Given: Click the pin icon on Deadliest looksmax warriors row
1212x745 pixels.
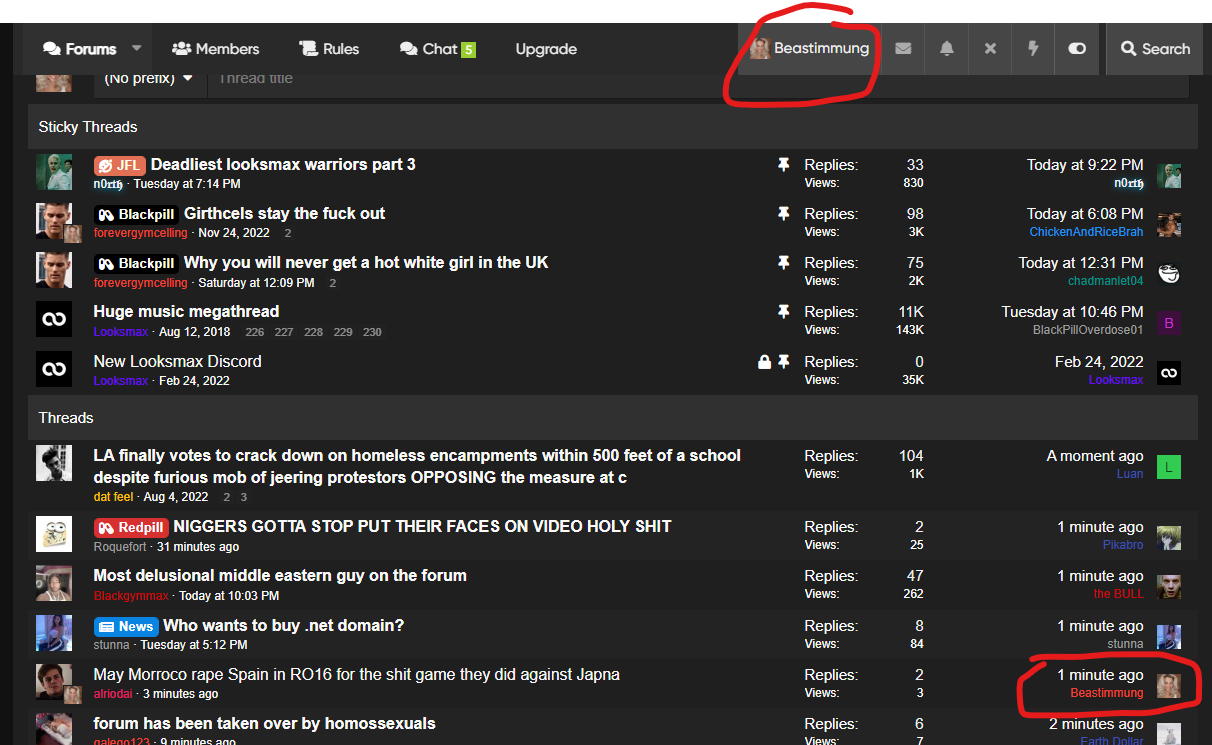Looking at the screenshot, I should [784, 164].
